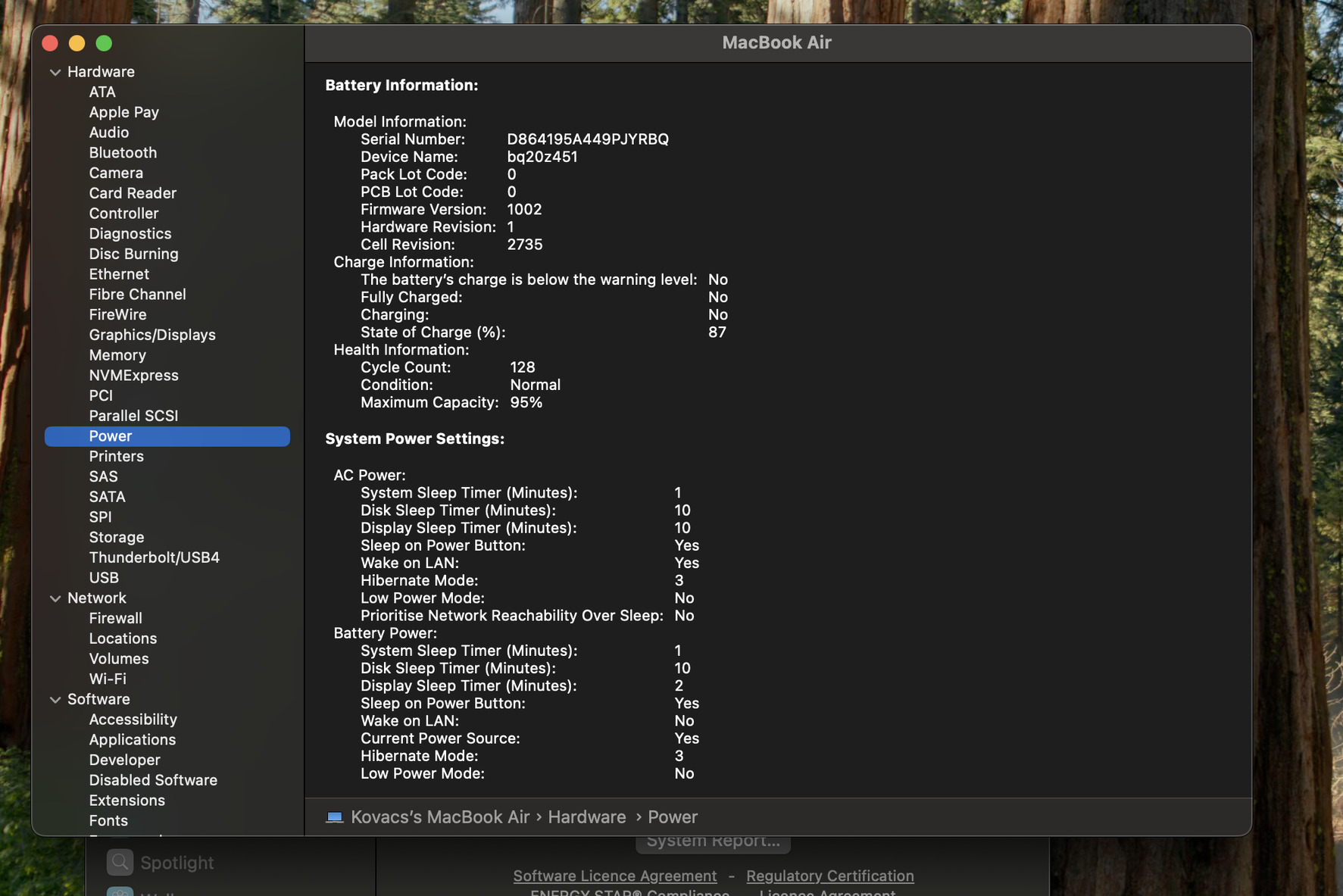1343x896 pixels.
Task: Collapse the Network section chevron
Action: click(55, 598)
